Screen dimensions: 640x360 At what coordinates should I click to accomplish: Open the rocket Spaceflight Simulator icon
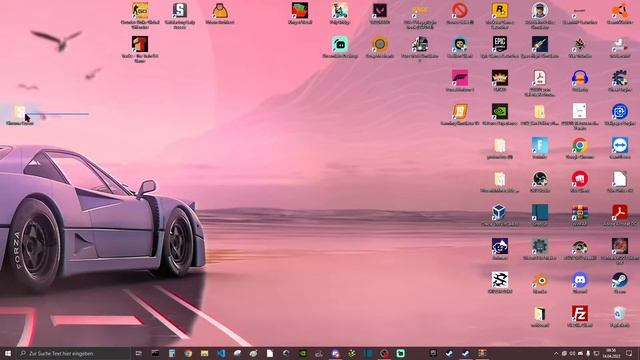coord(540,47)
